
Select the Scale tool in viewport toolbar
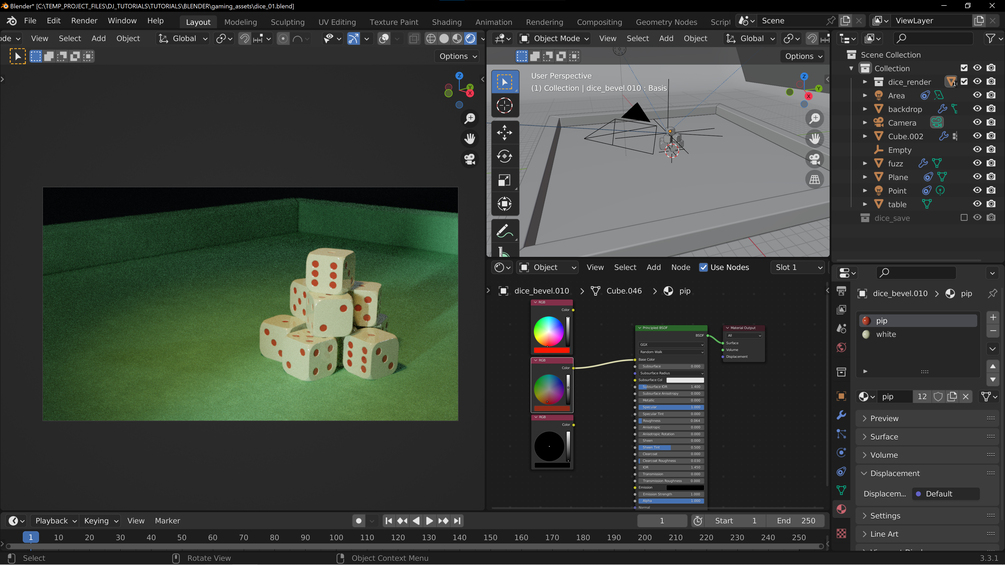pyautogui.click(x=504, y=180)
